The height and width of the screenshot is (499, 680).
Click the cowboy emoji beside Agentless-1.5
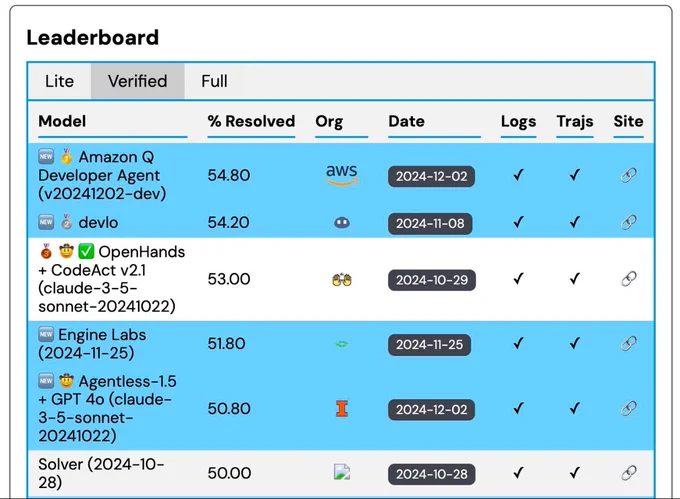(66, 381)
